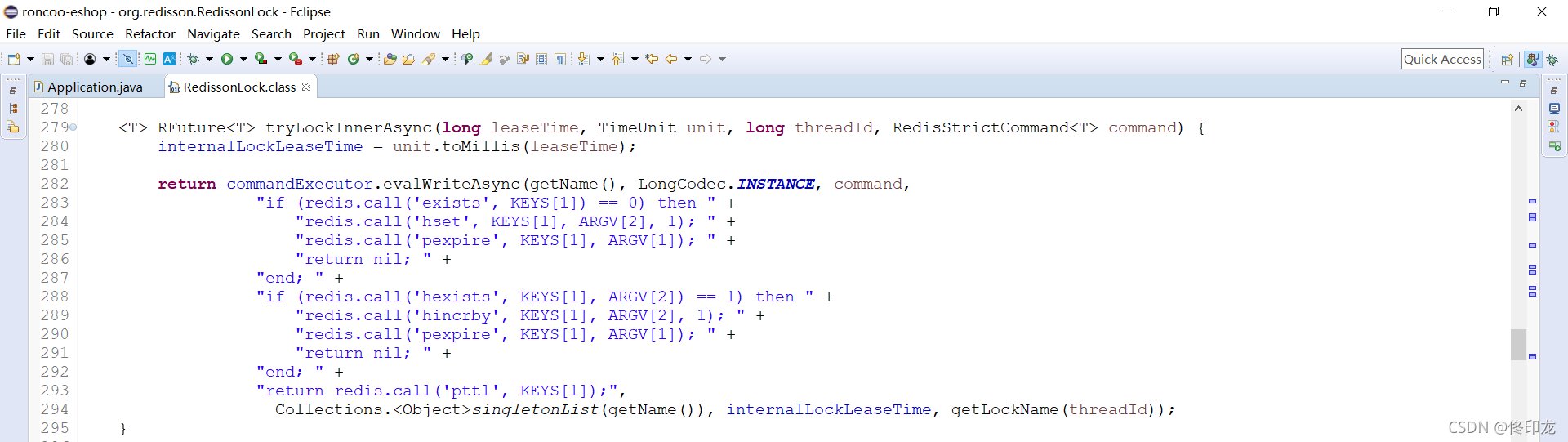Toggle Mark Occurrences highlighter
Screen dimensions: 1568x442
[x=486, y=59]
